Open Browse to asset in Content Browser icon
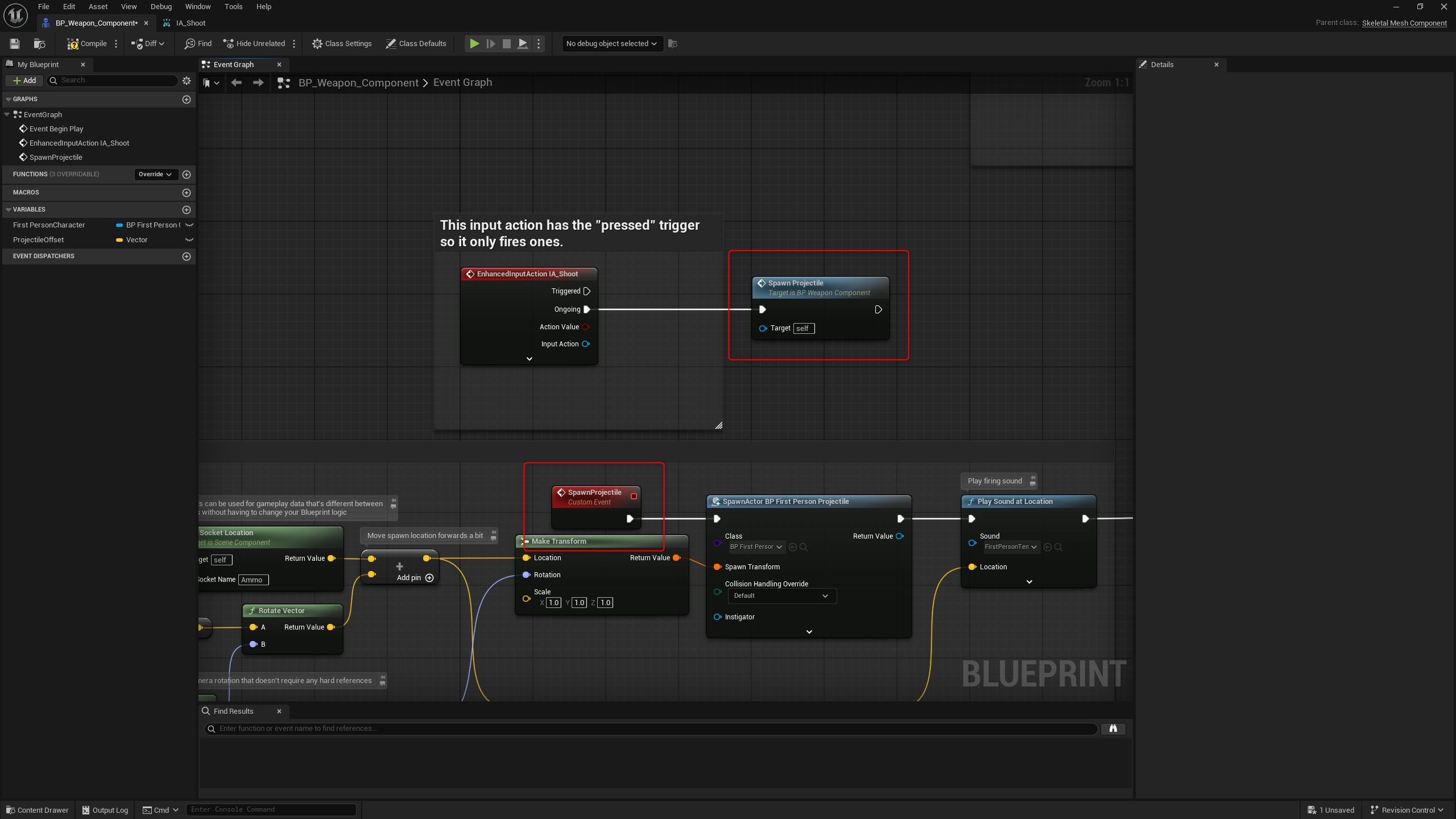 40,43
